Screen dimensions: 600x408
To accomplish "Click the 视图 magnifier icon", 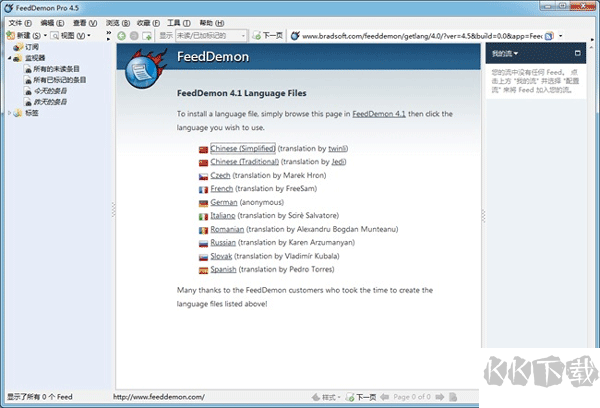I will 55,36.
